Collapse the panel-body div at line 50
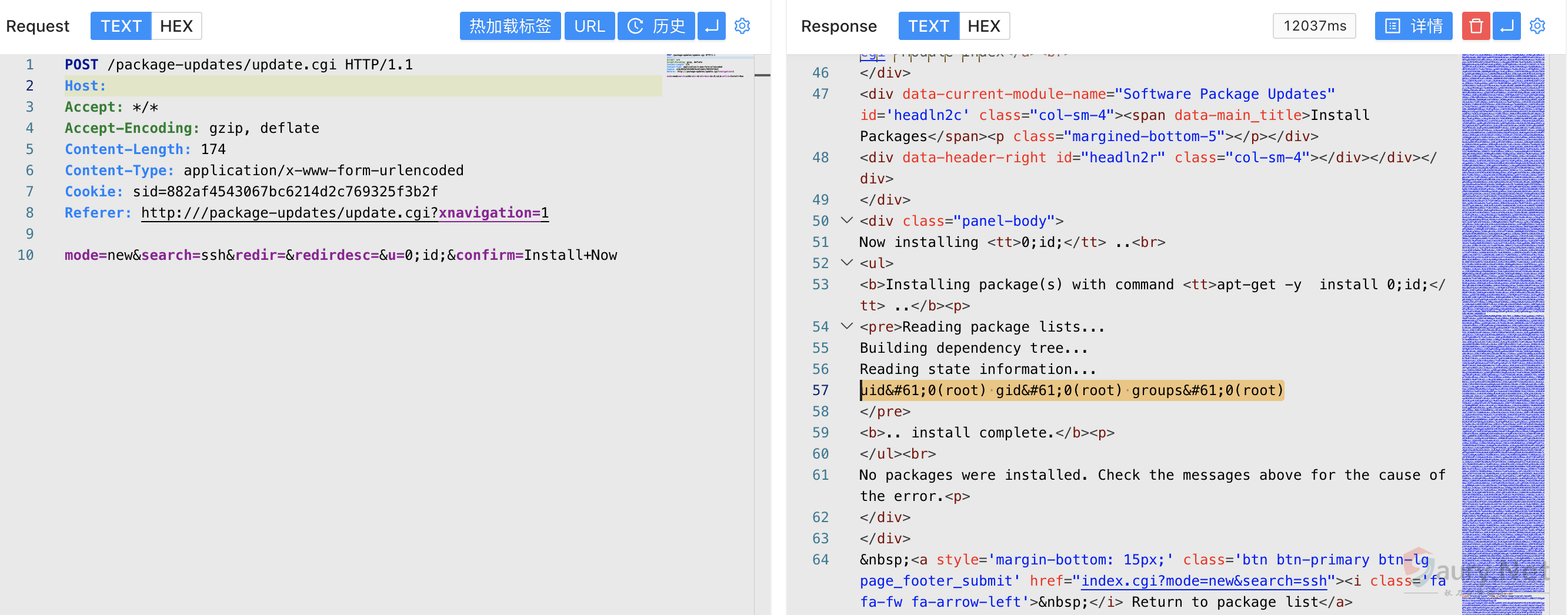Image resolution: width=1568 pixels, height=615 pixels. [846, 220]
